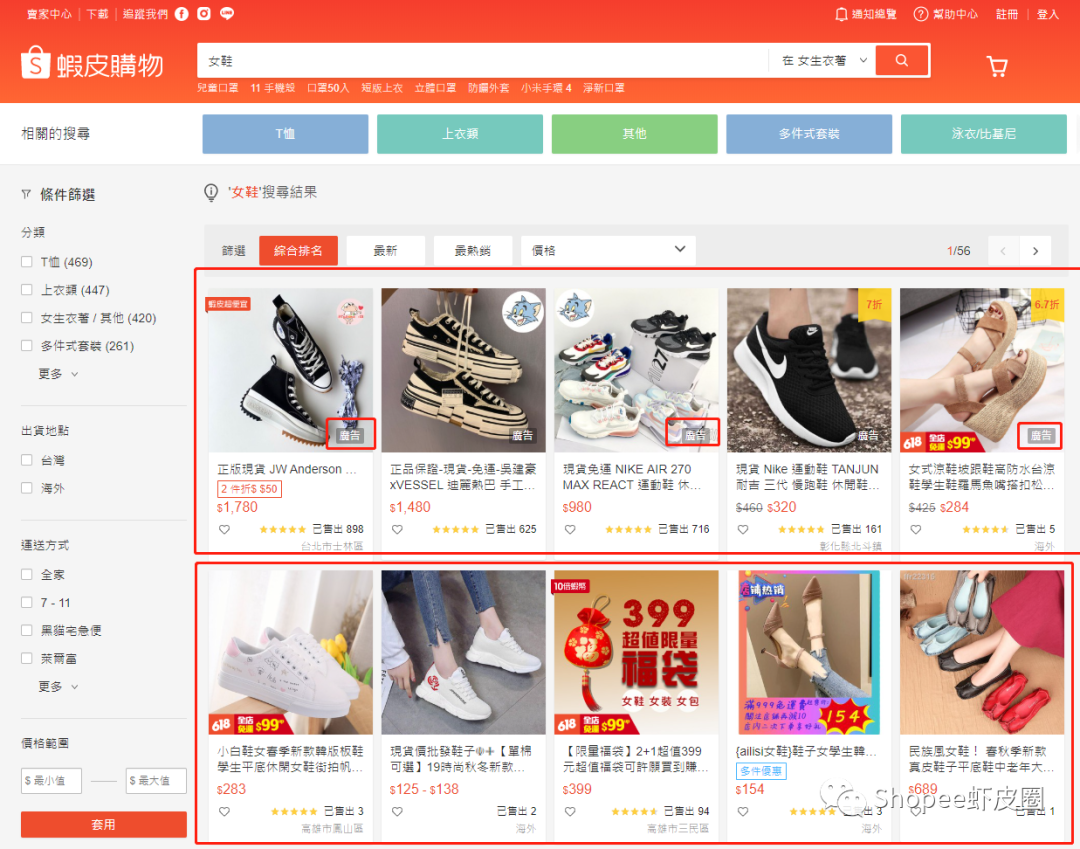Open the 399 超值限量福袋 product thumbnail
Screen dimensions: 1080x849
tap(636, 652)
